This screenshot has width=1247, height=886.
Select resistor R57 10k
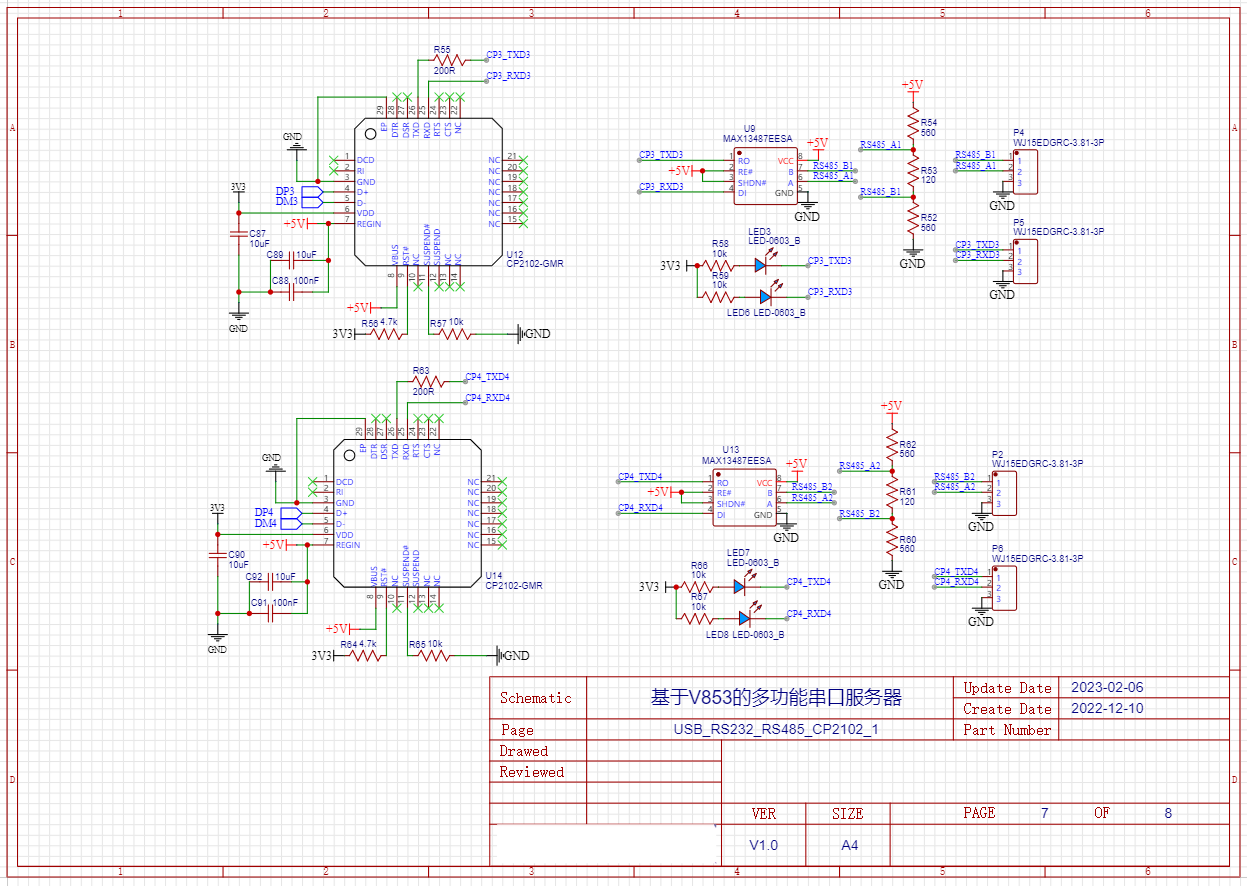(x=455, y=333)
